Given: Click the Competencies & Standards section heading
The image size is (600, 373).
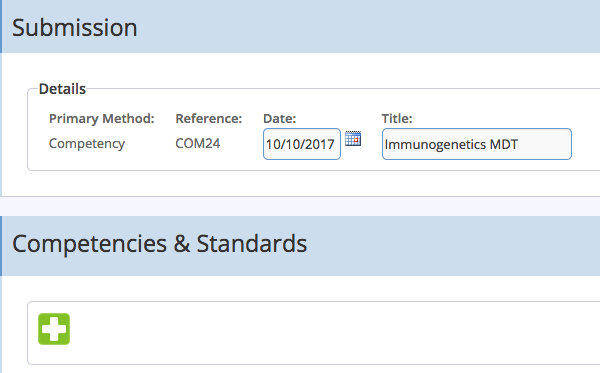Looking at the screenshot, I should click(159, 244).
